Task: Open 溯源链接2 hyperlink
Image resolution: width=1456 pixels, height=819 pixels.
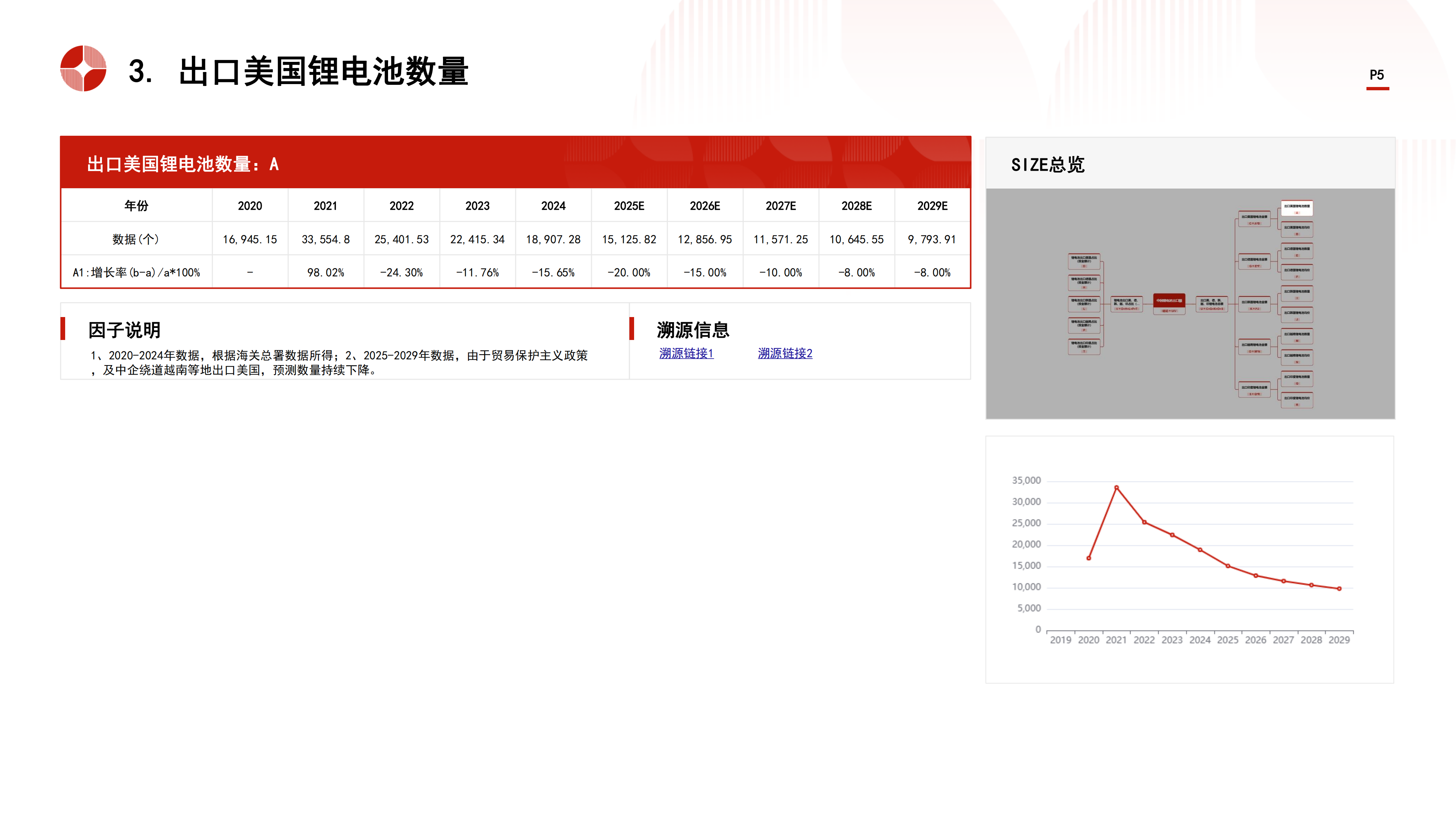Action: 785,353
